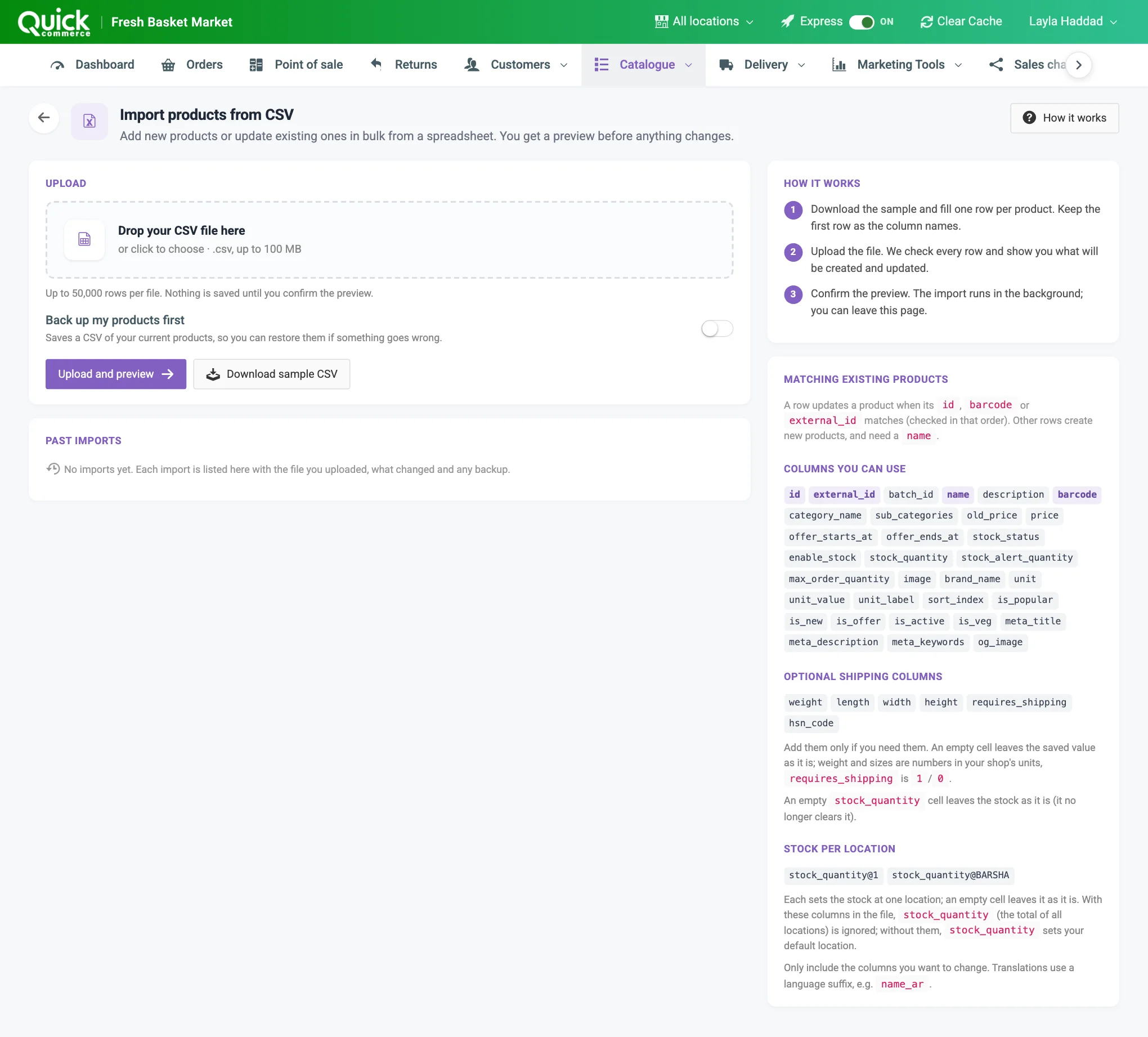1148x1037 pixels.
Task: Click the Upload and preview button
Action: tap(115, 374)
